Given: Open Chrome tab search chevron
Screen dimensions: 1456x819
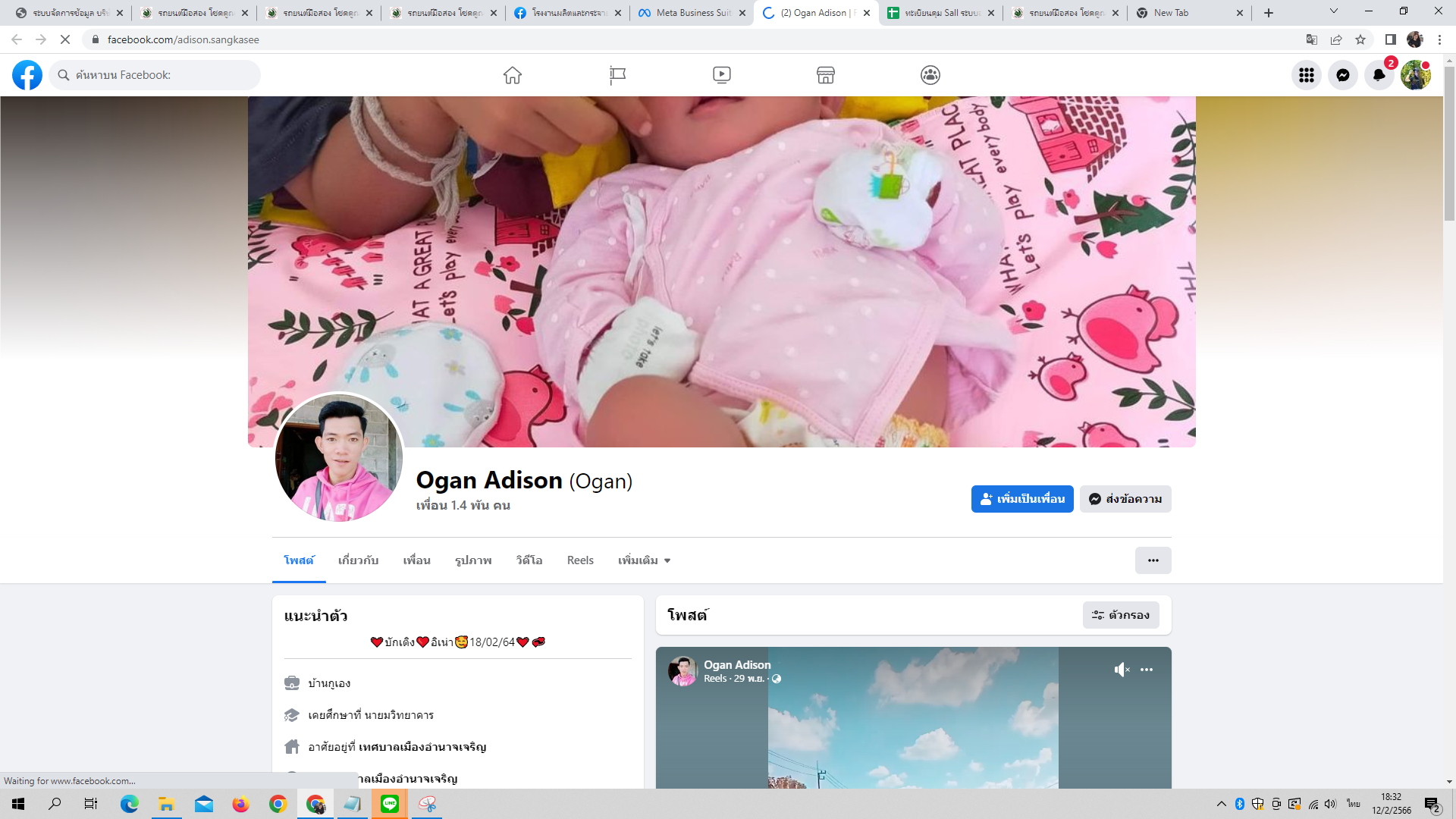Looking at the screenshot, I should click(1333, 12).
